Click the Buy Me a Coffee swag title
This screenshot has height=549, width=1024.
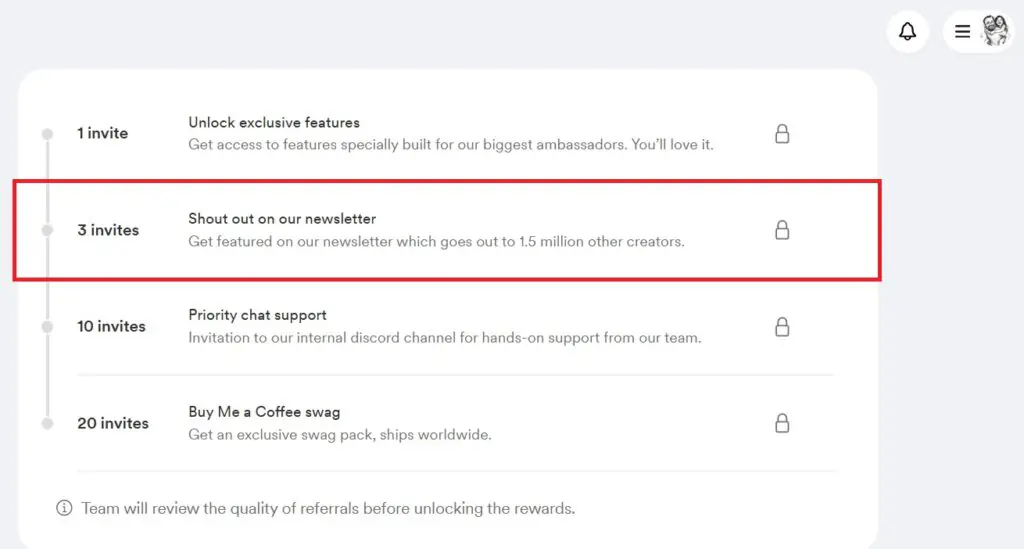[264, 412]
